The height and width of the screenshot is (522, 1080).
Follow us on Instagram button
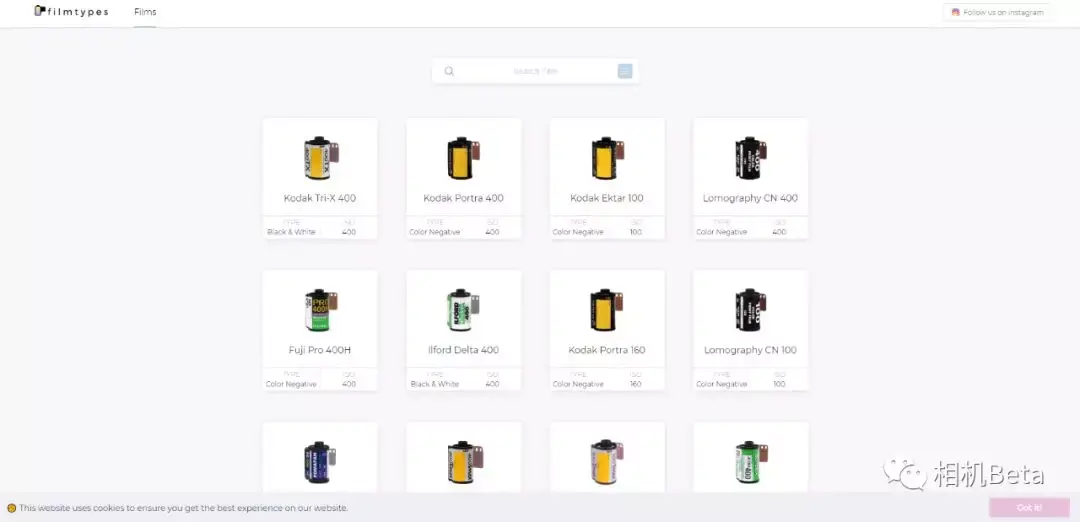(997, 12)
